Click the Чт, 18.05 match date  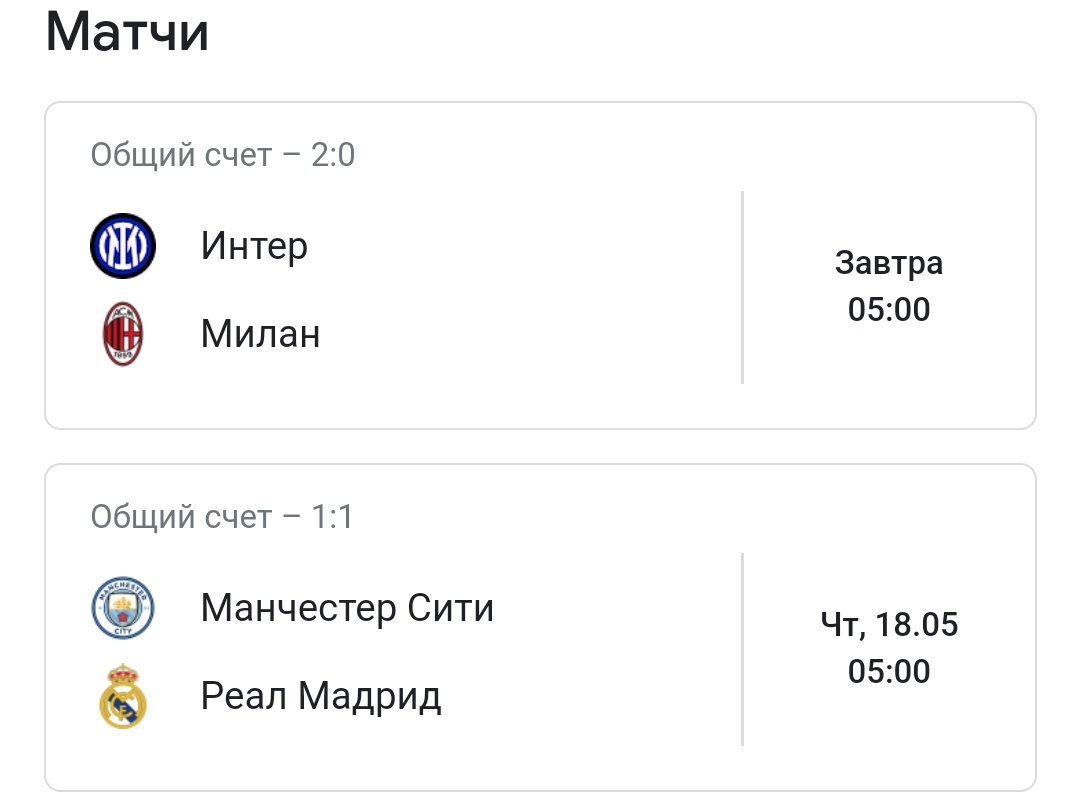(x=889, y=626)
